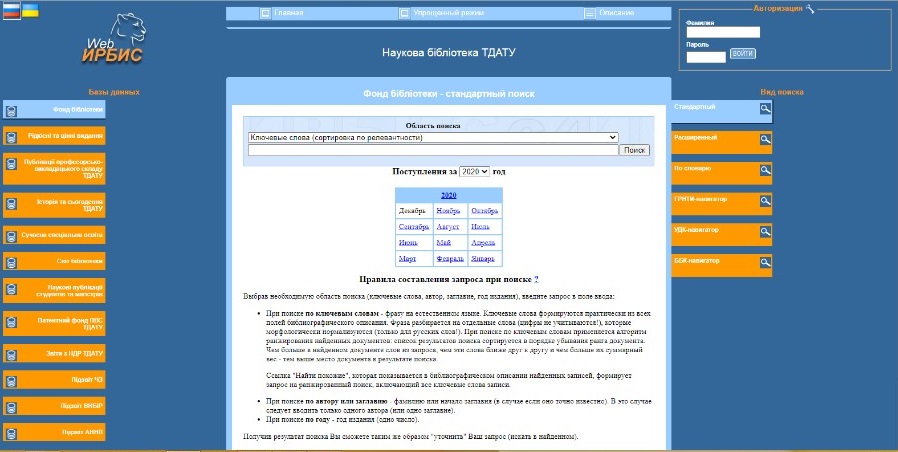
Task: Click the ВОЙТИ login button
Action: [x=743, y=53]
